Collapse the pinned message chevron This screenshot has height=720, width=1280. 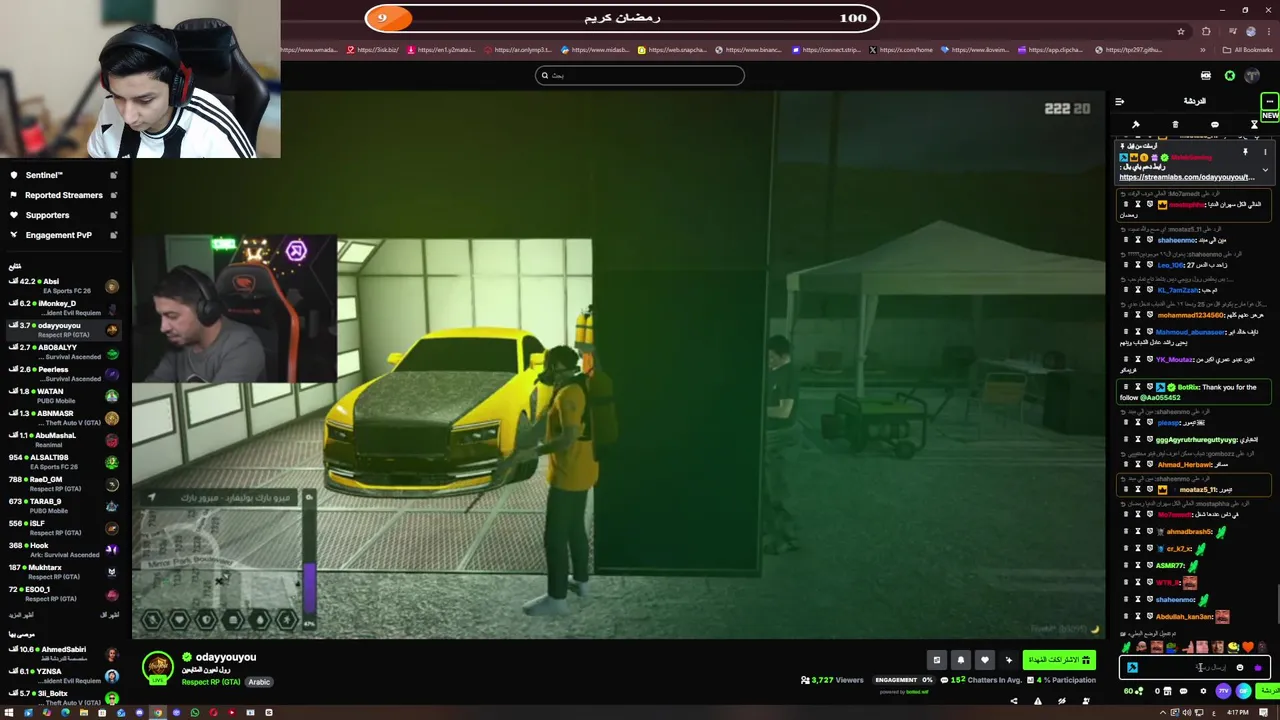[x=1265, y=170]
